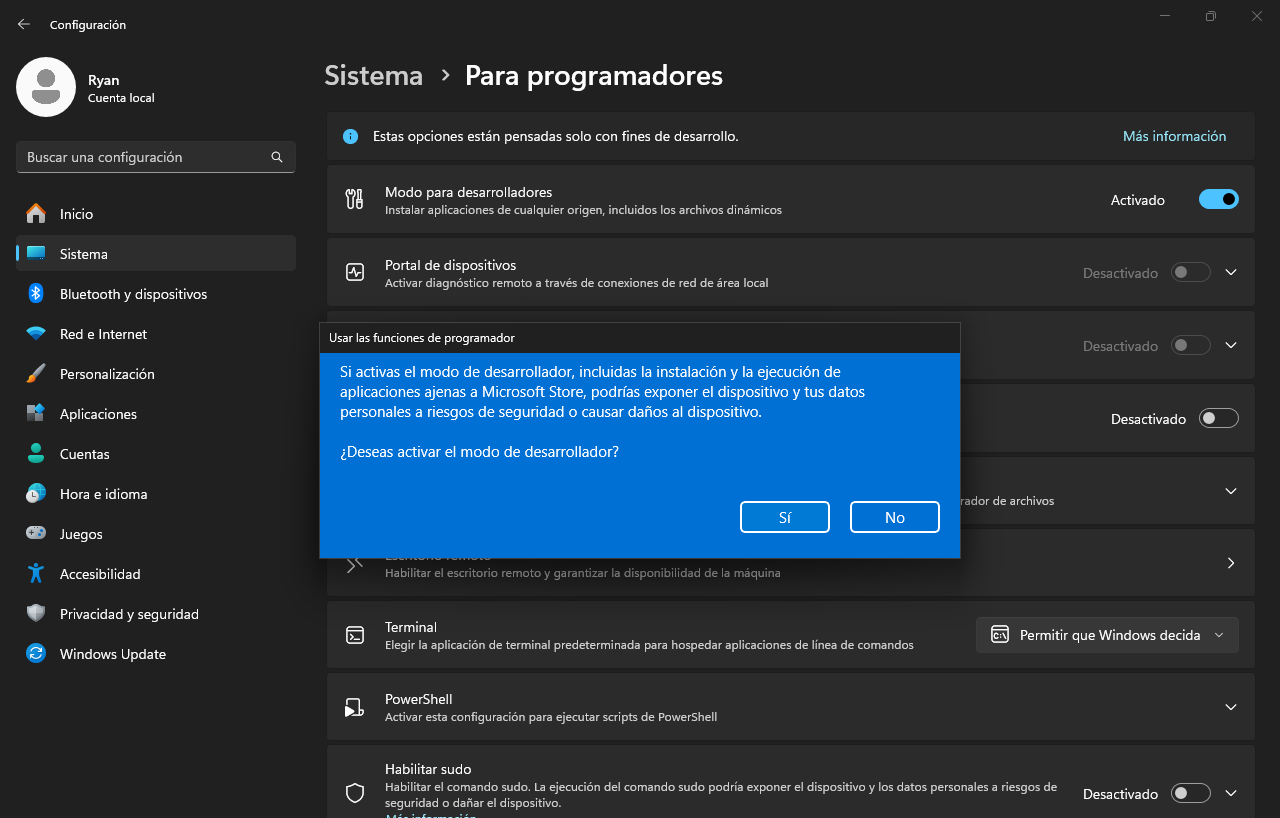
Task: Click the Cuentas person icon
Action: 36,453
